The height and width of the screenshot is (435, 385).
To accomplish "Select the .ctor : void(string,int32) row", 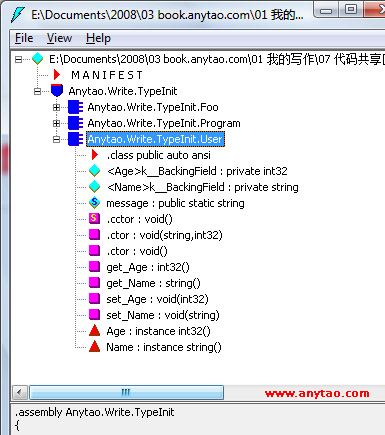I will coord(164,235).
